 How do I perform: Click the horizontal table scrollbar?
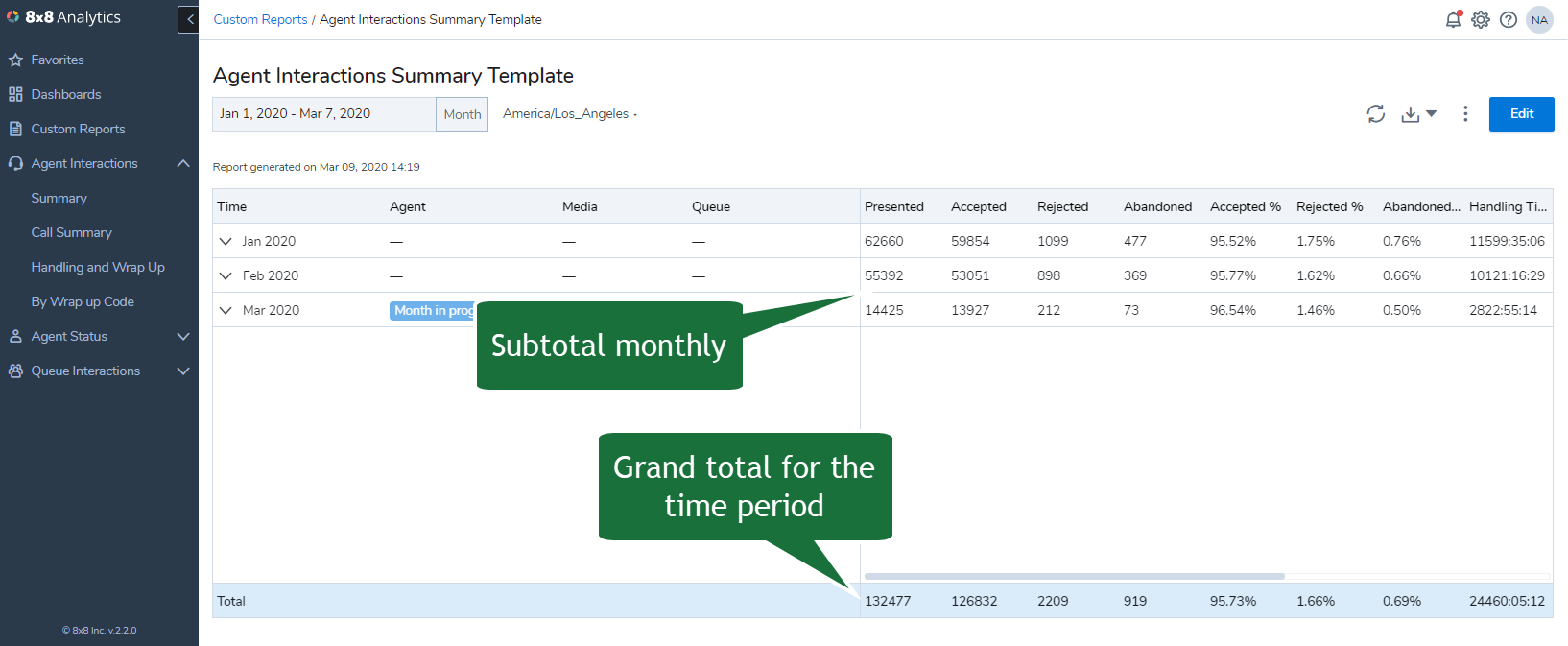pyautogui.click(x=1074, y=576)
